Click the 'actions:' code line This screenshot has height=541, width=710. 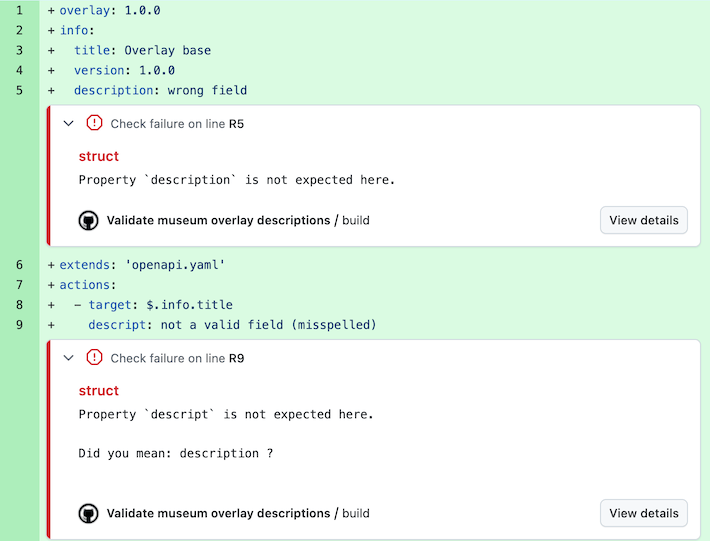click(x=88, y=284)
